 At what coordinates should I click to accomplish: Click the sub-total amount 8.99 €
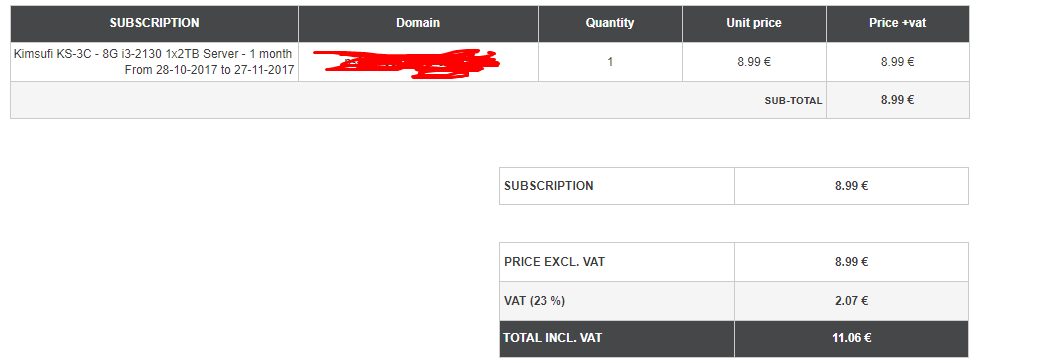coord(898,100)
